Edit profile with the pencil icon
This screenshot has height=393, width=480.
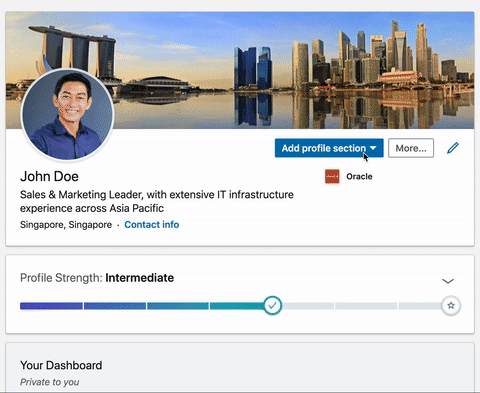[x=453, y=148]
